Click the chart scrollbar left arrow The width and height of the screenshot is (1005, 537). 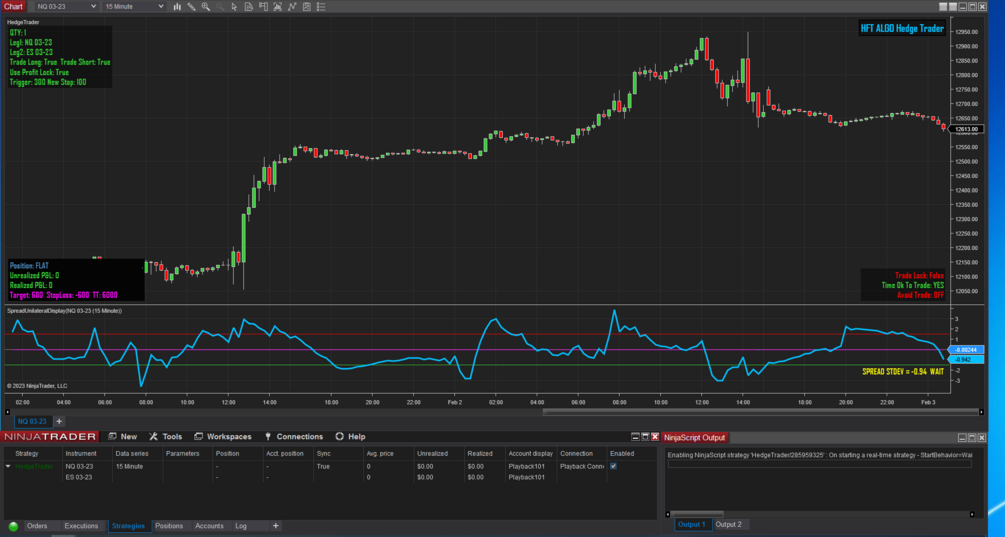tap(8, 412)
